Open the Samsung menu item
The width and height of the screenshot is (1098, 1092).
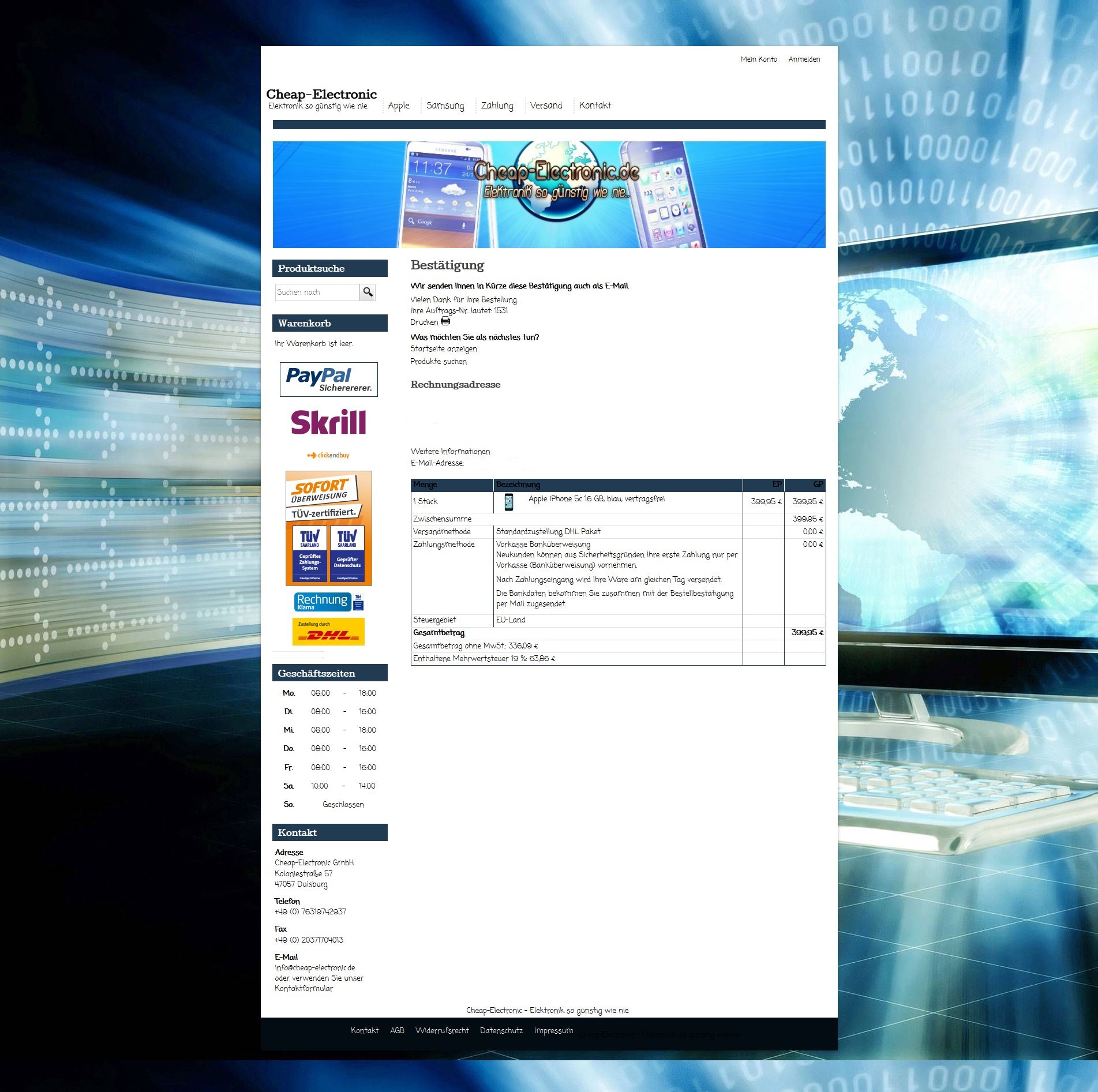445,106
